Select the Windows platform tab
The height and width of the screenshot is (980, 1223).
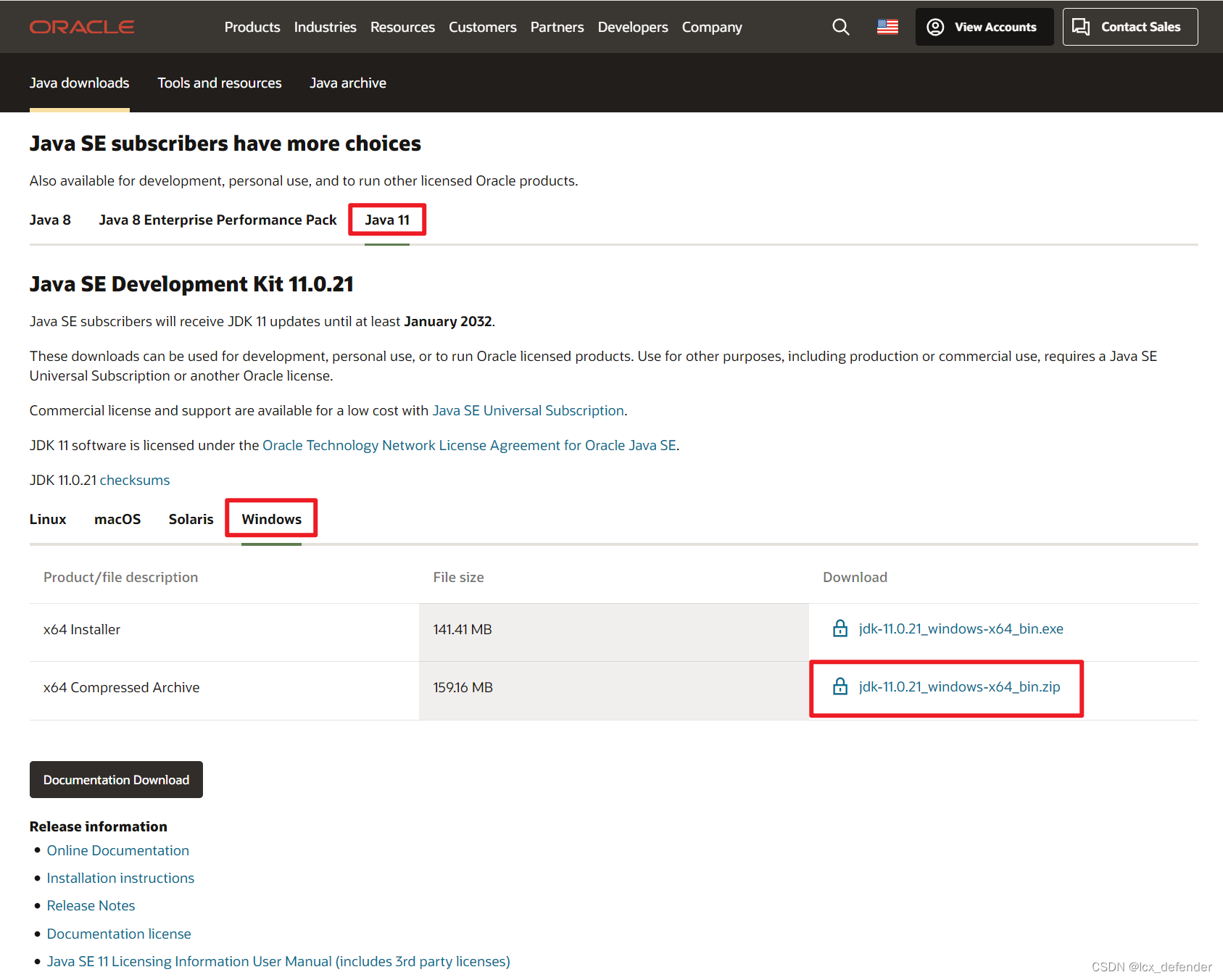point(272,519)
